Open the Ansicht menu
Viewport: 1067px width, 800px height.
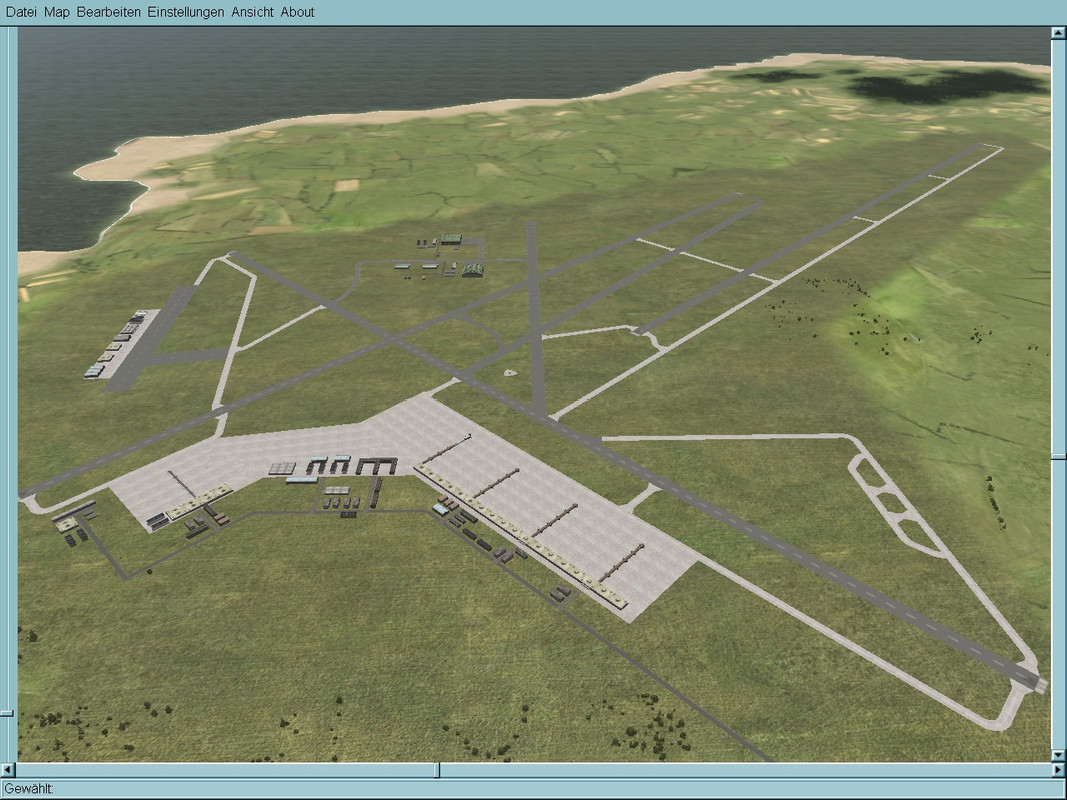252,12
